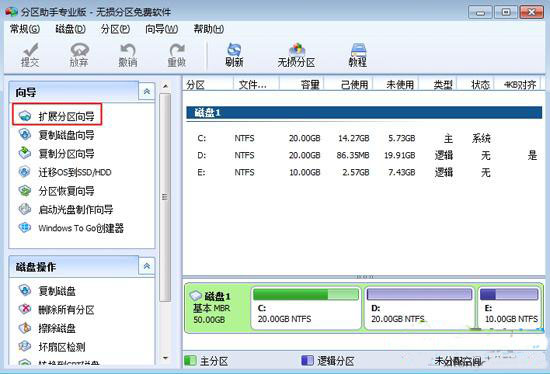This screenshot has width=550, height=374.
Task: Sort by the 未使用 column header
Action: pyautogui.click(x=396, y=85)
